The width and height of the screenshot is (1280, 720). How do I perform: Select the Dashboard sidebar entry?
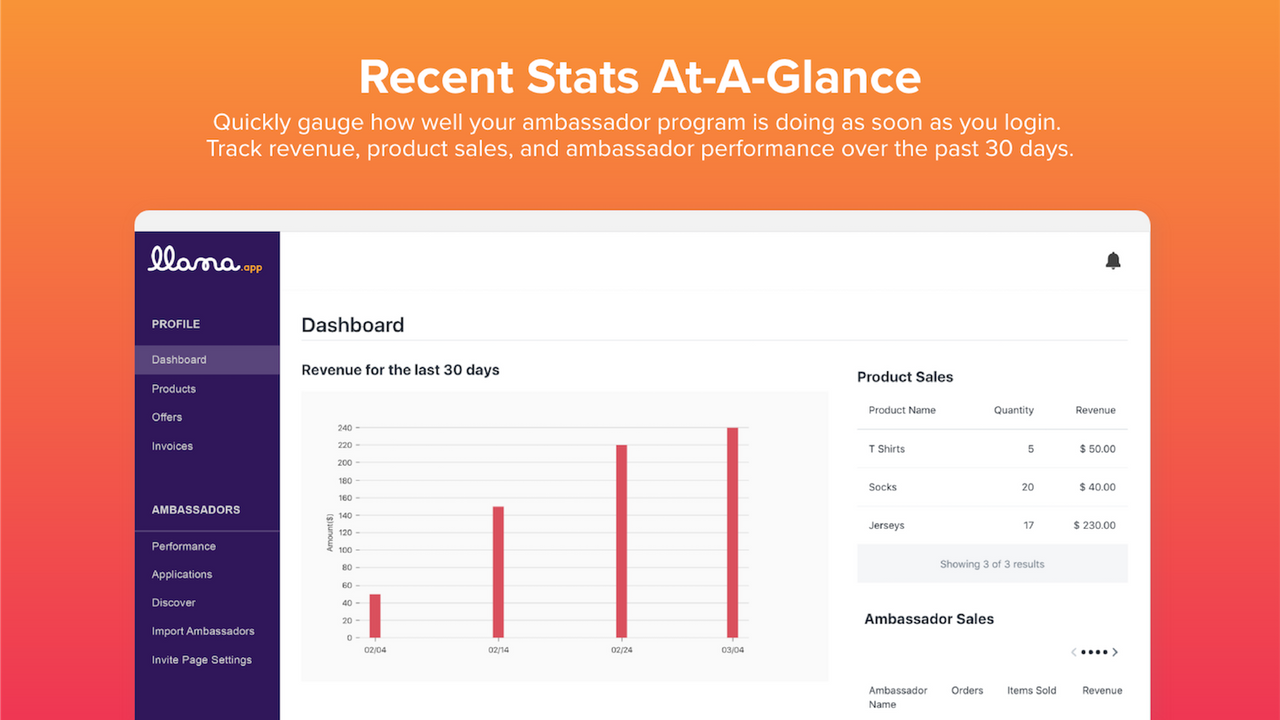179,359
